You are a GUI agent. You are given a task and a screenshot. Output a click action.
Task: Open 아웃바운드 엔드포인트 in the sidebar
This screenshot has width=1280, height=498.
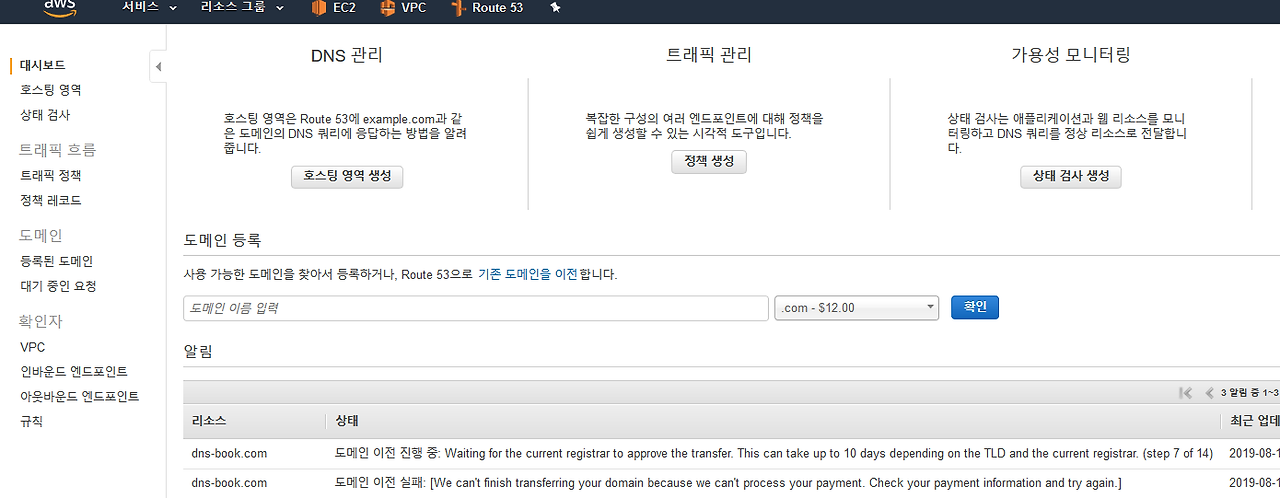(79, 397)
